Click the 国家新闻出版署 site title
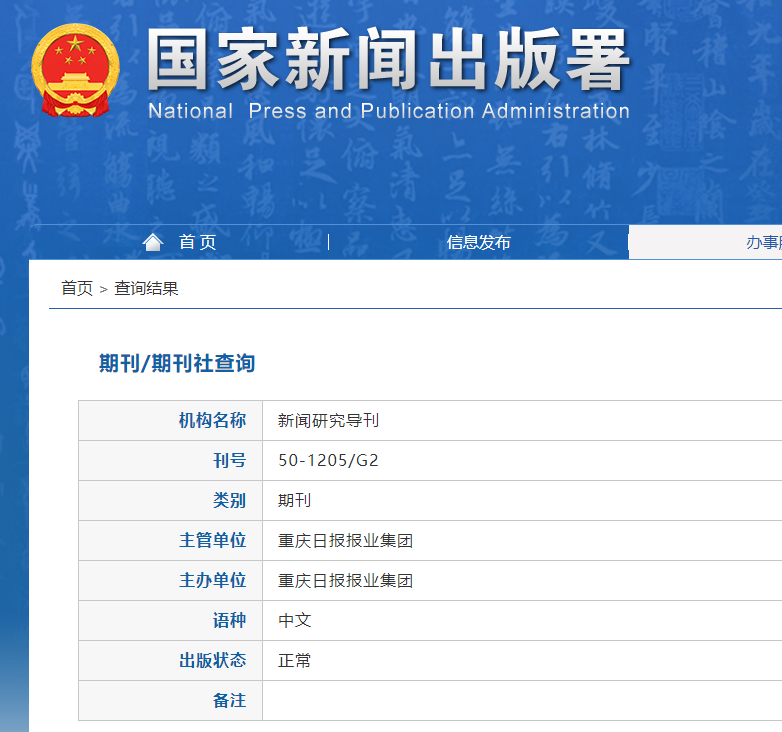 coord(388,59)
